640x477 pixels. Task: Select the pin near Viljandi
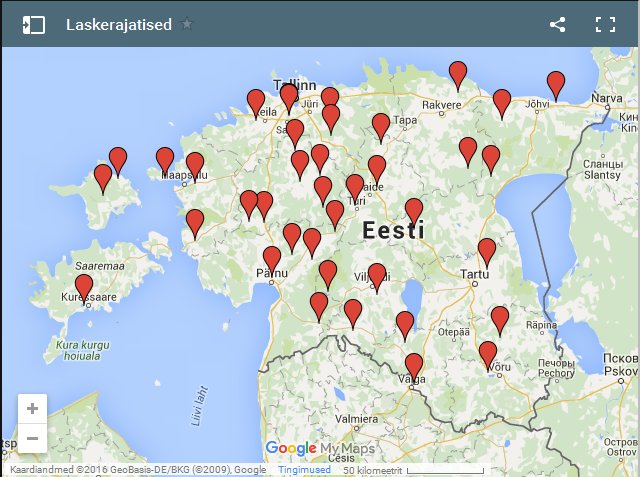click(x=377, y=275)
